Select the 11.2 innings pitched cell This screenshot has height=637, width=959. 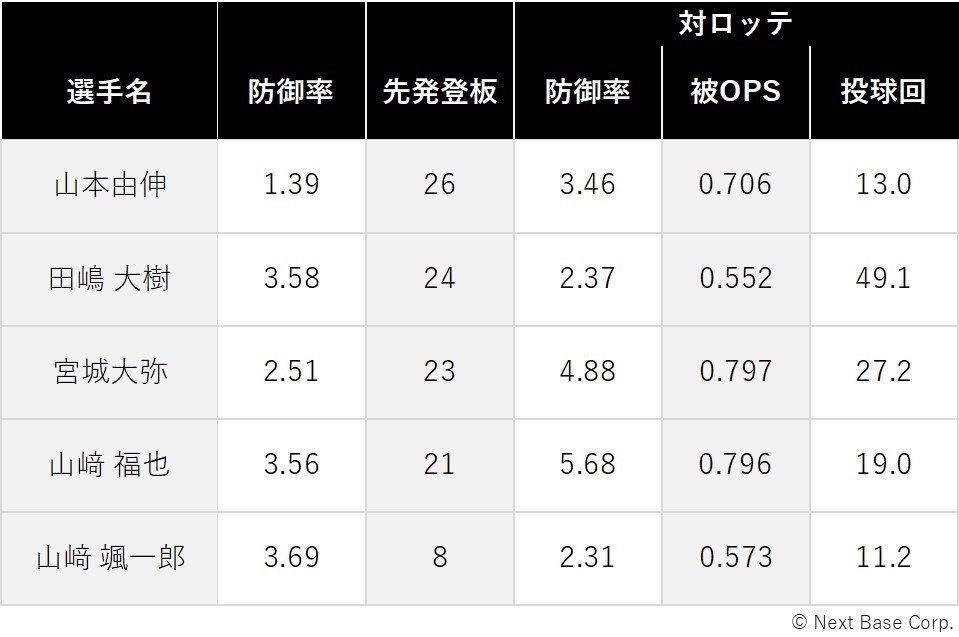pyautogui.click(x=884, y=558)
